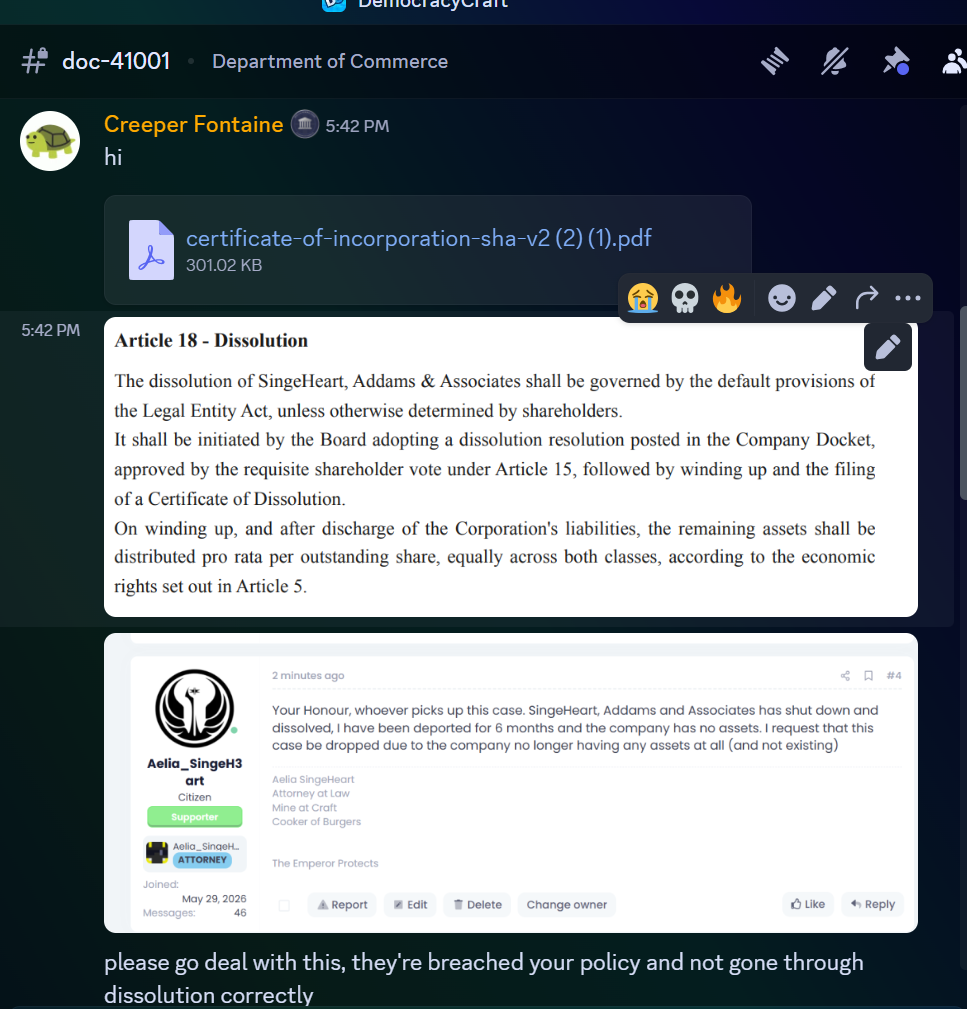Open the three-dot More message options
Viewport: 967px width, 1009px height.
tap(908, 298)
